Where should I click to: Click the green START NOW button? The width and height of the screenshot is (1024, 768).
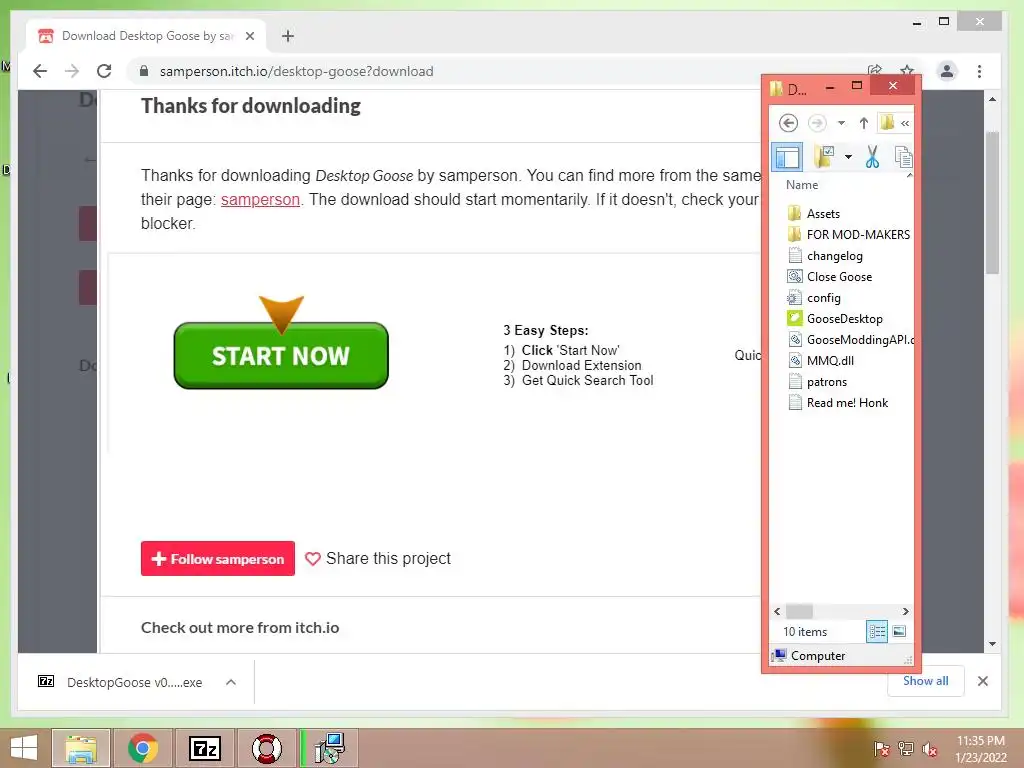[x=281, y=355]
